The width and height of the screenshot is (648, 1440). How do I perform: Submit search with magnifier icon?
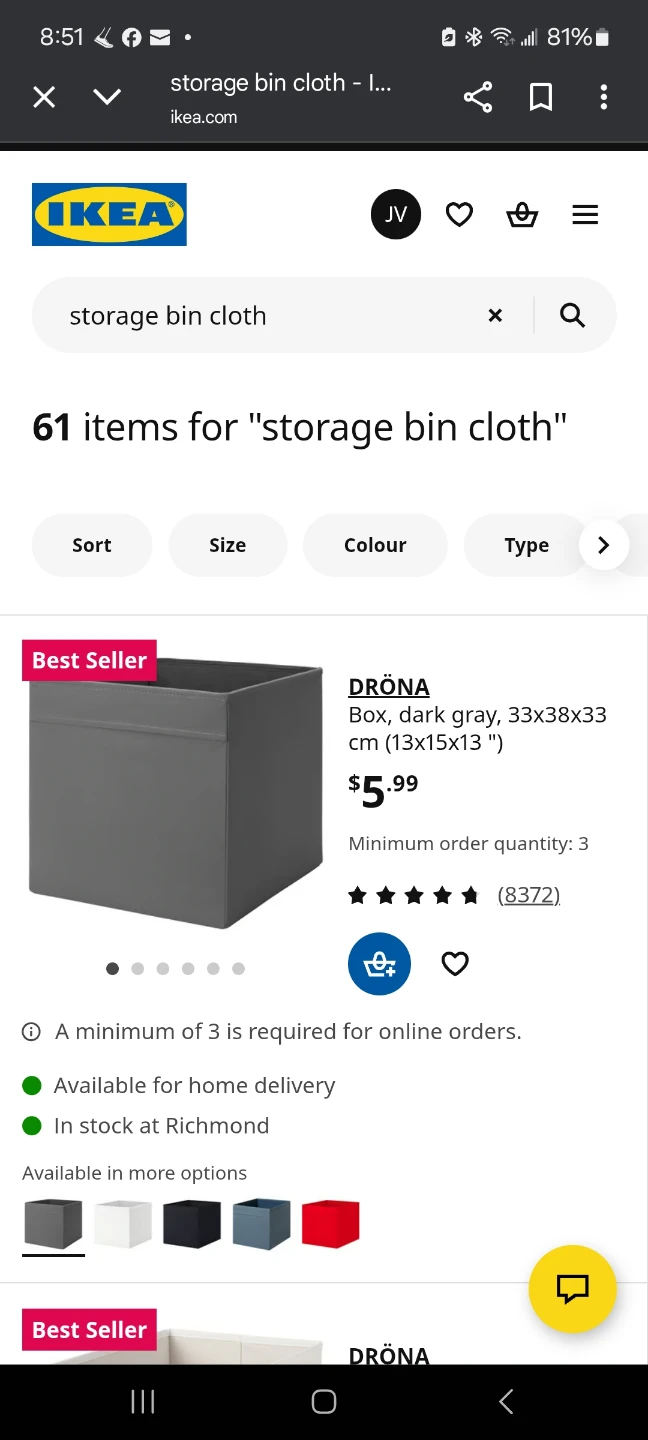tap(572, 316)
